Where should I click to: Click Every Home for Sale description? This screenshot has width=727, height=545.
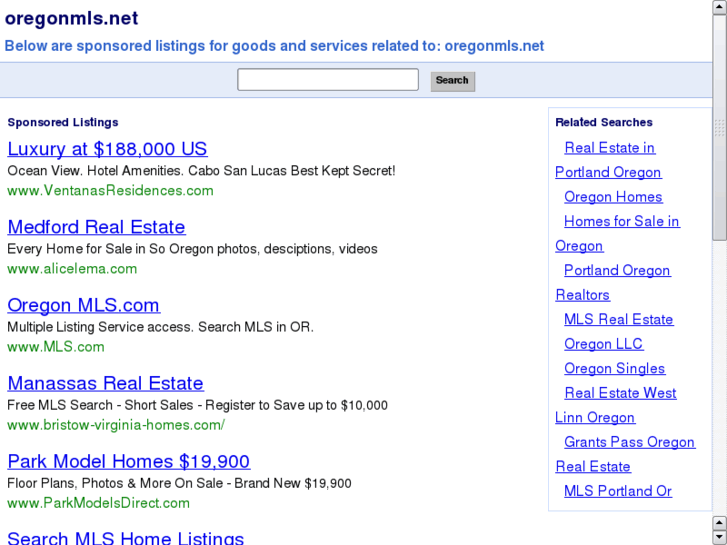tap(192, 249)
